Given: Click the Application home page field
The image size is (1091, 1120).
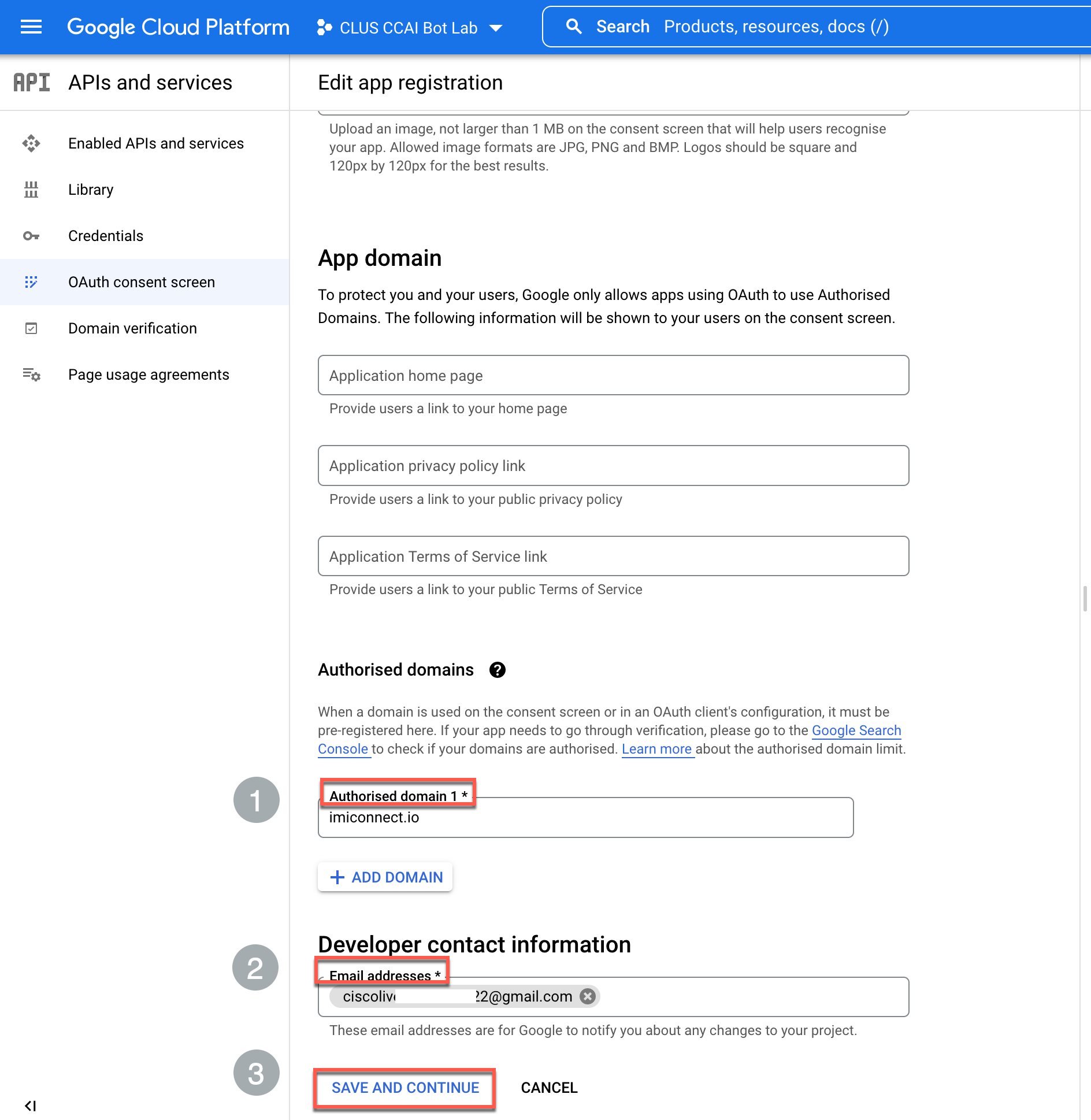Looking at the screenshot, I should (x=613, y=376).
